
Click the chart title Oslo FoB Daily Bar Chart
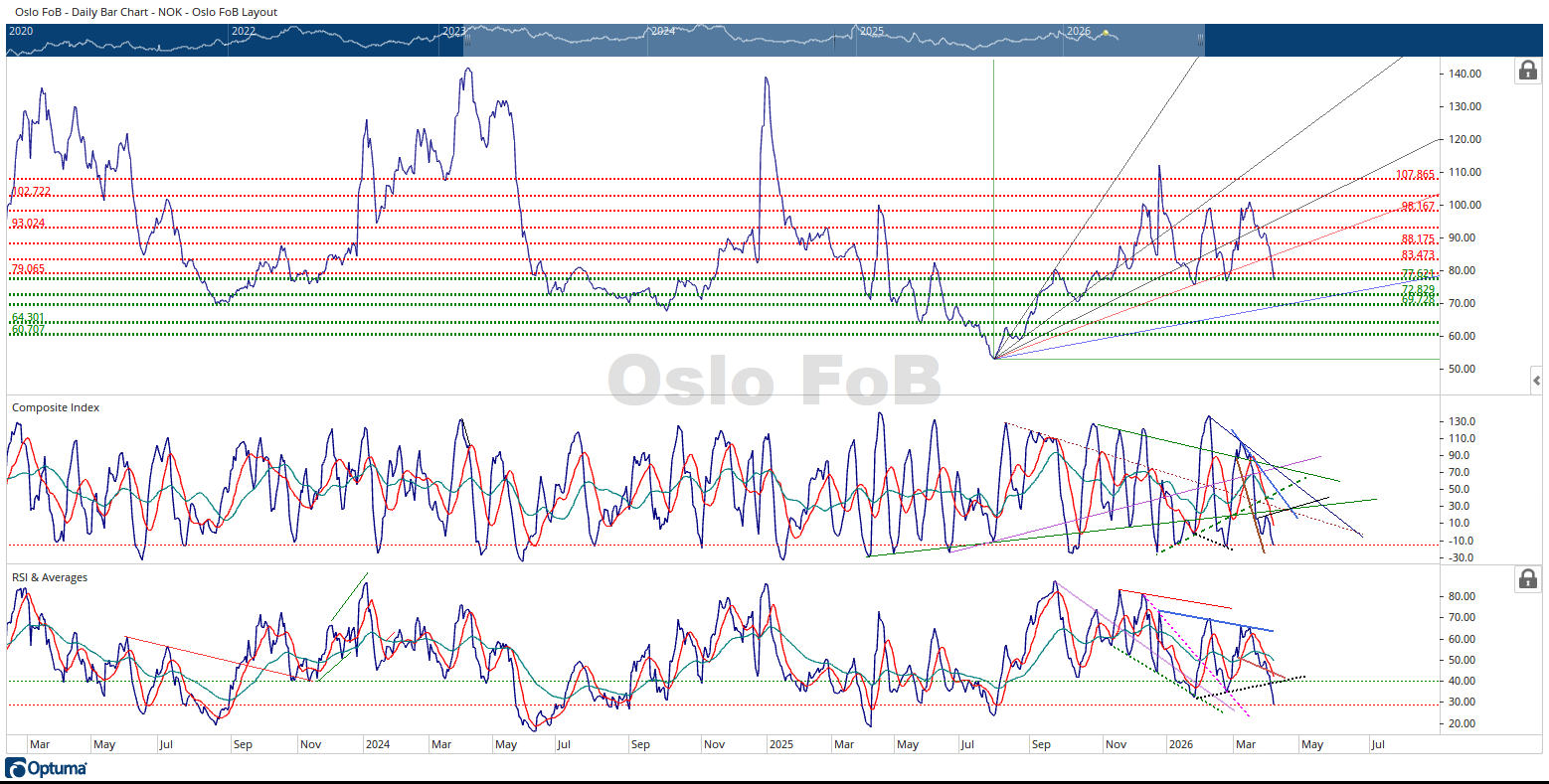click(x=146, y=12)
